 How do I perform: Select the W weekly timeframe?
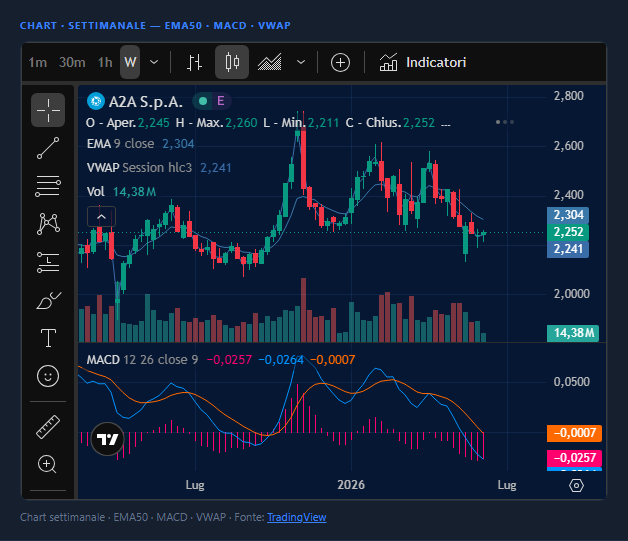click(x=130, y=62)
